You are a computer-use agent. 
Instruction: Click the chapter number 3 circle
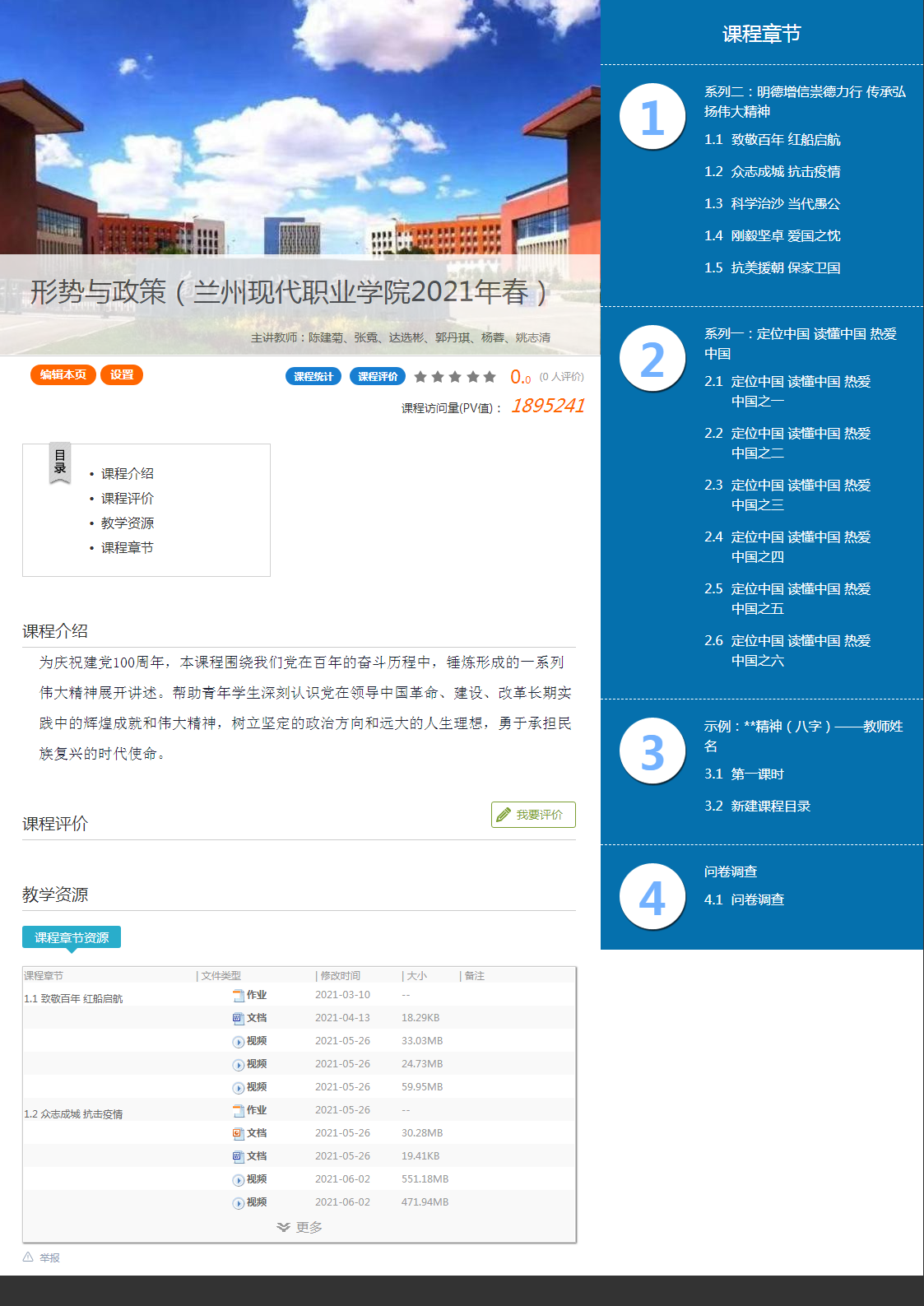point(652,751)
